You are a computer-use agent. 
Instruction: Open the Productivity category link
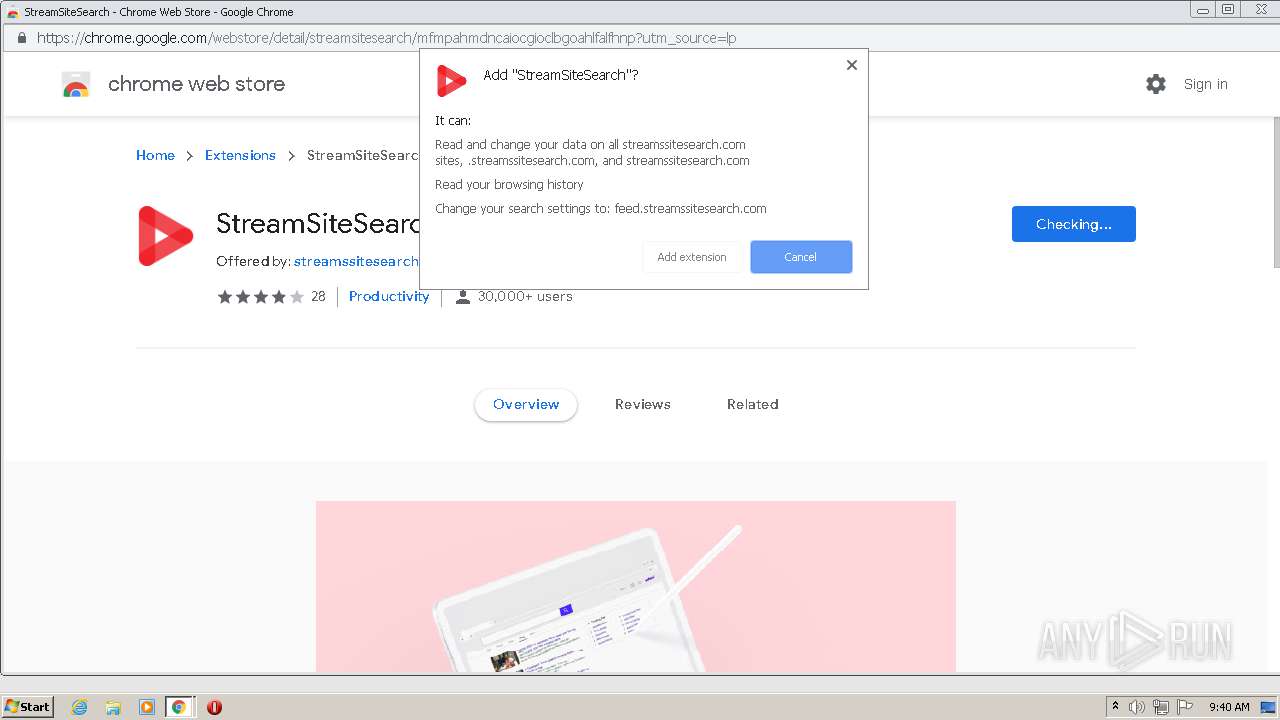click(389, 296)
